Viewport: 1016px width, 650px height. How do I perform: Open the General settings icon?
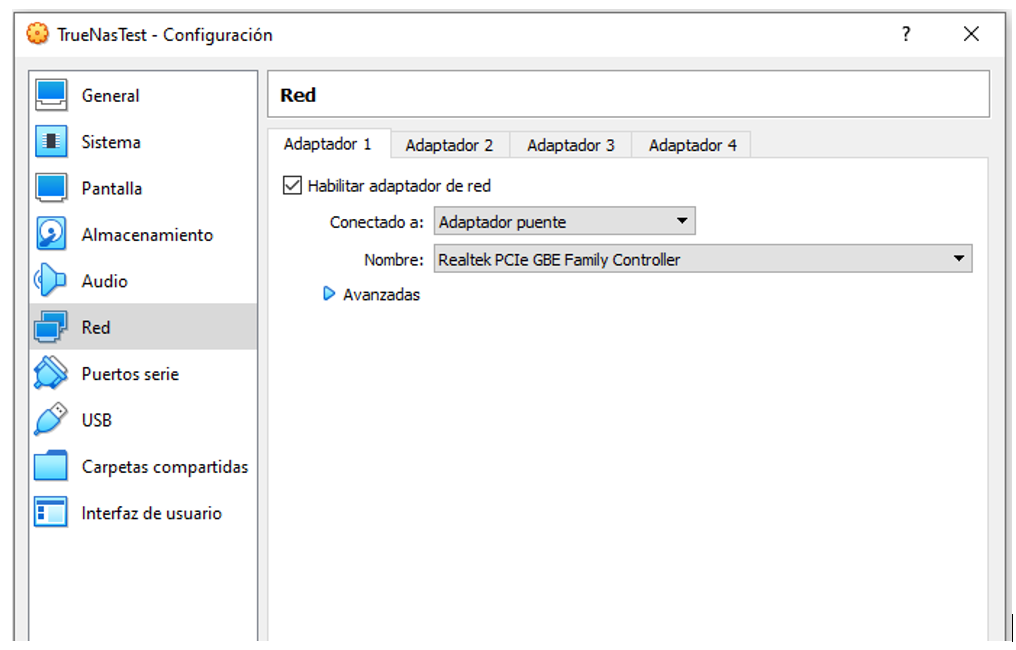point(51,95)
